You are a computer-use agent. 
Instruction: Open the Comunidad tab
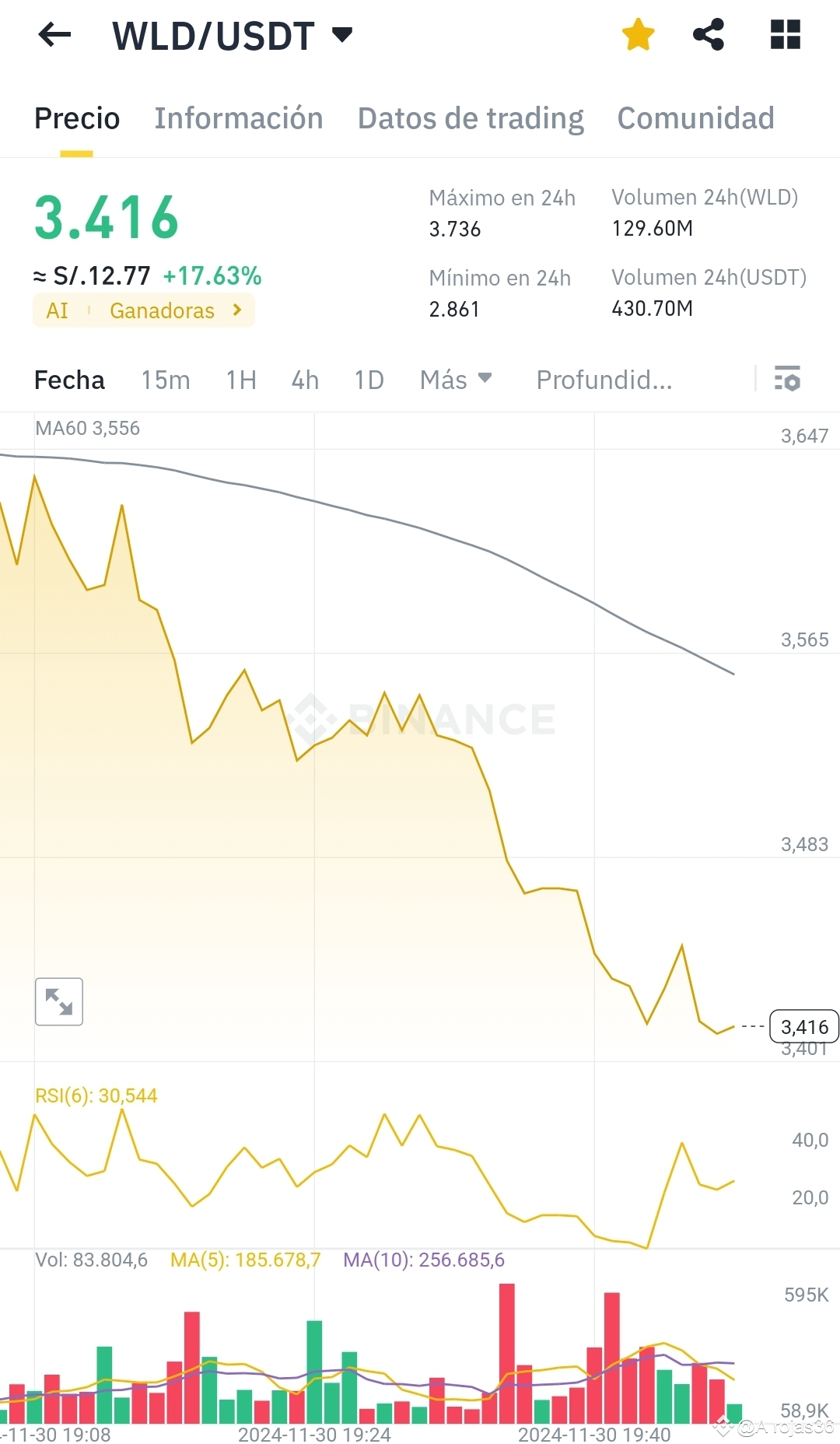[695, 118]
